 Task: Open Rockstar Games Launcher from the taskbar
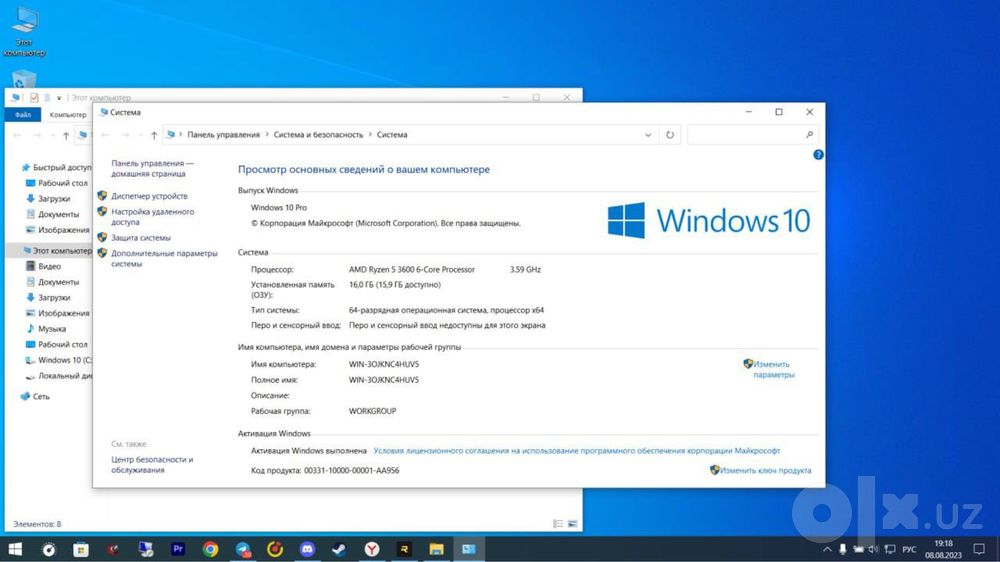pyautogui.click(x=404, y=549)
